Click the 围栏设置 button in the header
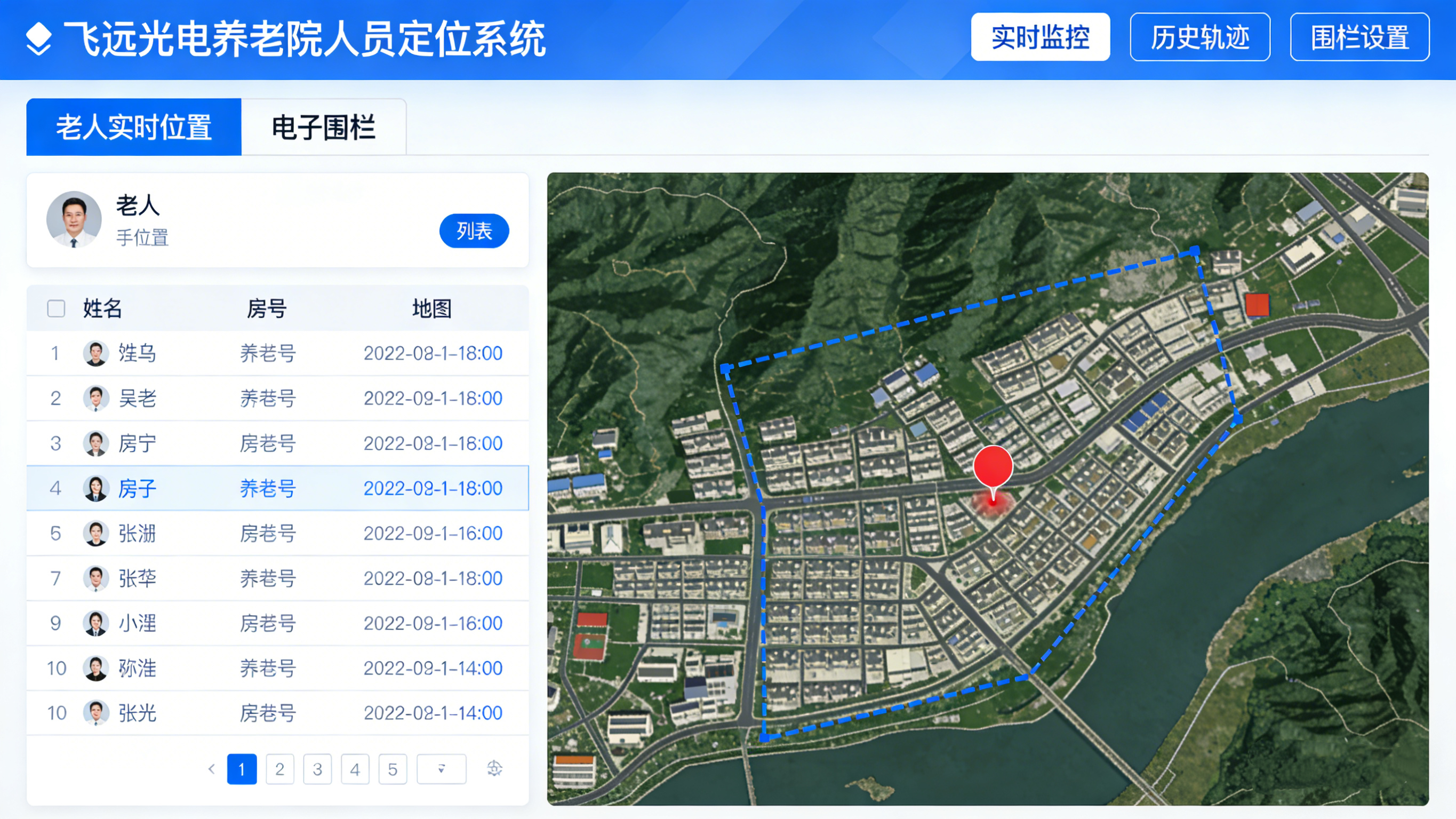The image size is (1456, 819). pyautogui.click(x=1359, y=38)
